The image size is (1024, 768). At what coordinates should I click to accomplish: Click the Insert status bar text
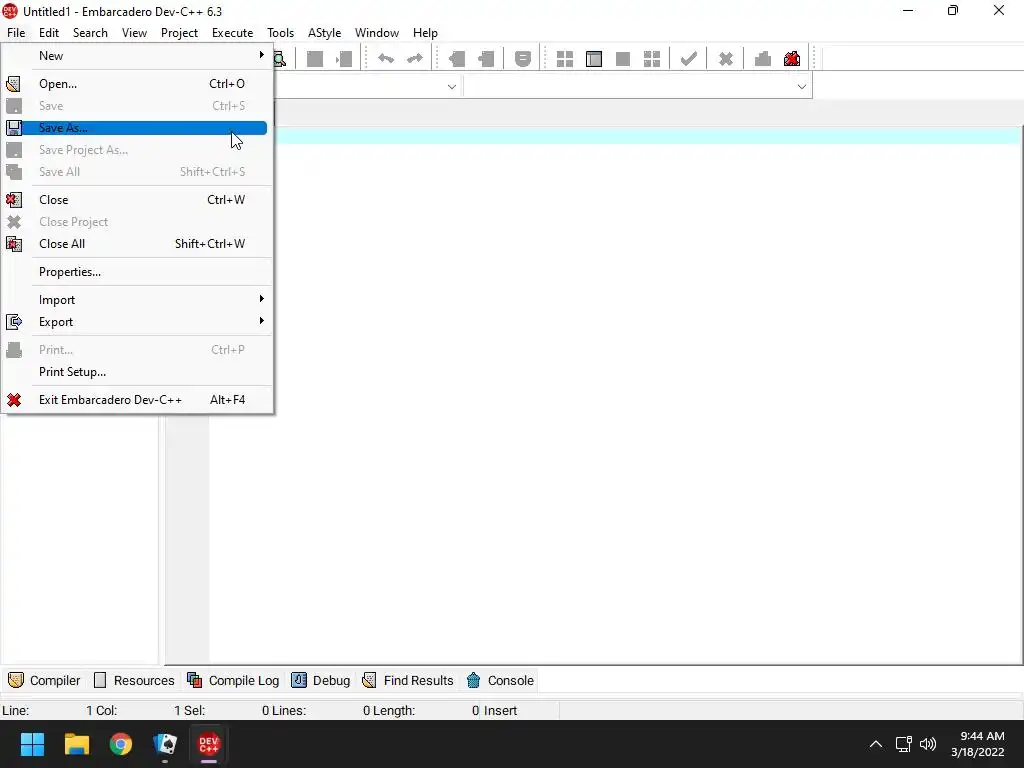tap(500, 711)
